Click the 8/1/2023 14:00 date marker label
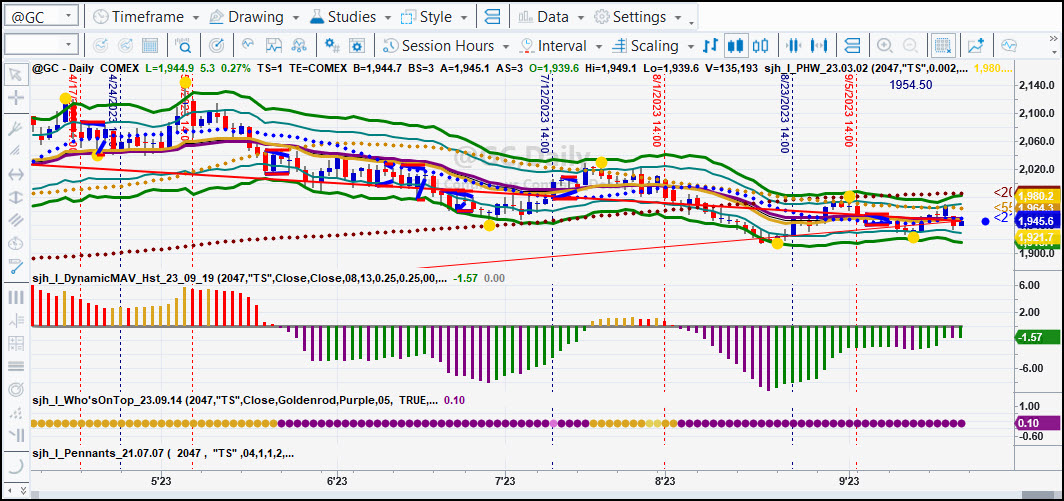1064x501 pixels. coord(656,111)
